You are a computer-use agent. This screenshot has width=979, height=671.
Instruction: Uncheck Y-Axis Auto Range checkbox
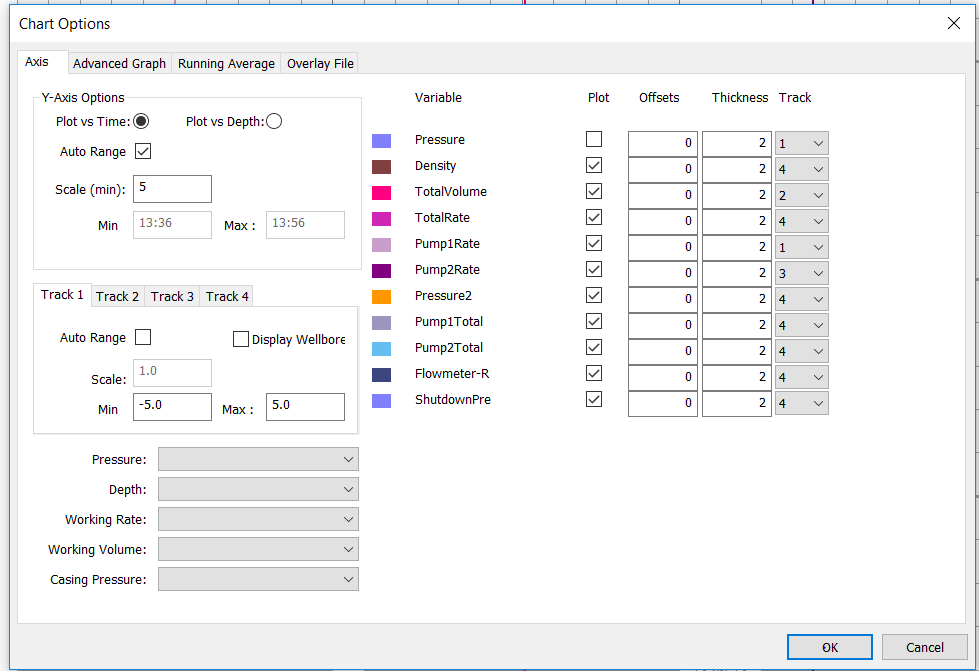[x=142, y=152]
